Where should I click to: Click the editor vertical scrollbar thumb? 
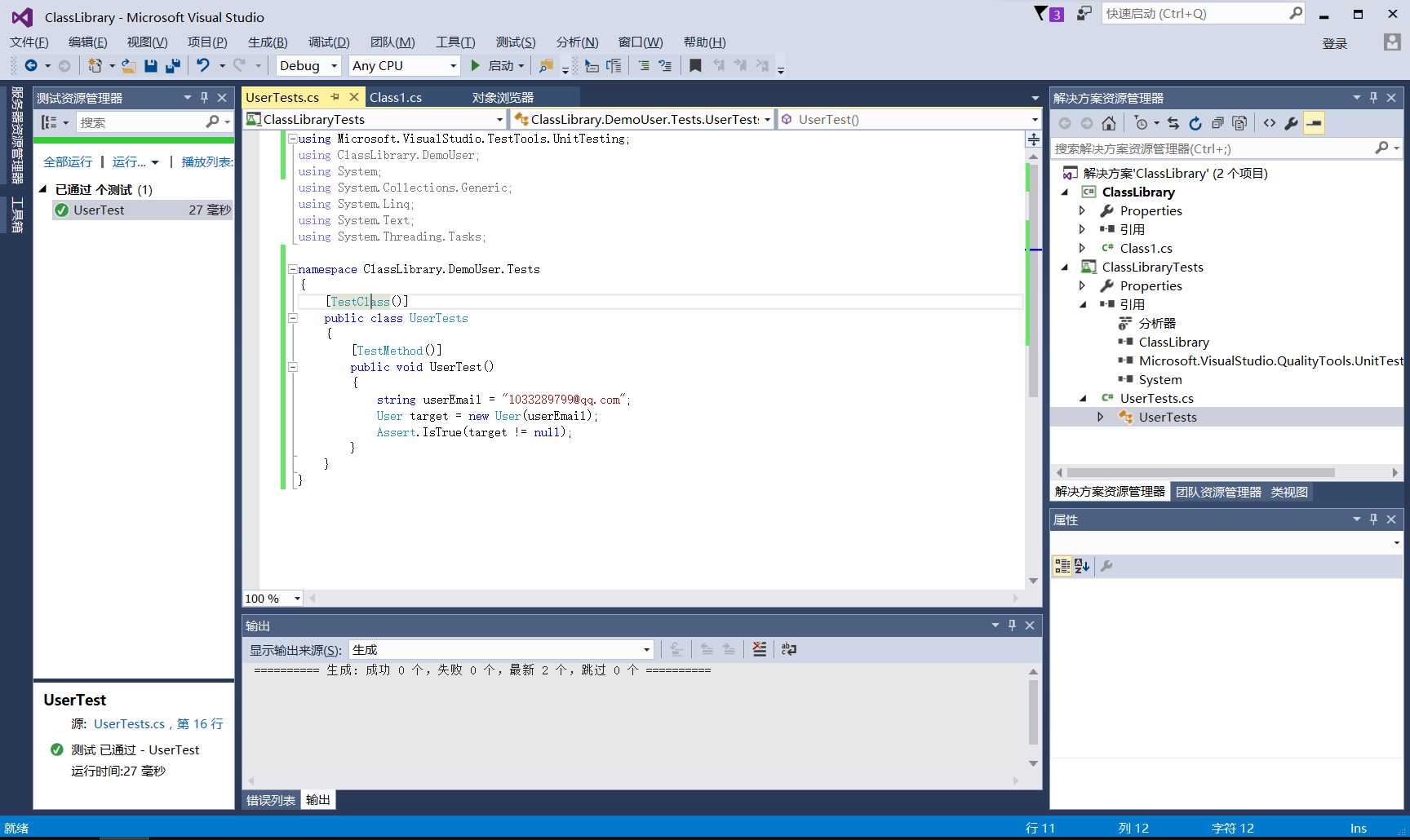(x=1033, y=280)
